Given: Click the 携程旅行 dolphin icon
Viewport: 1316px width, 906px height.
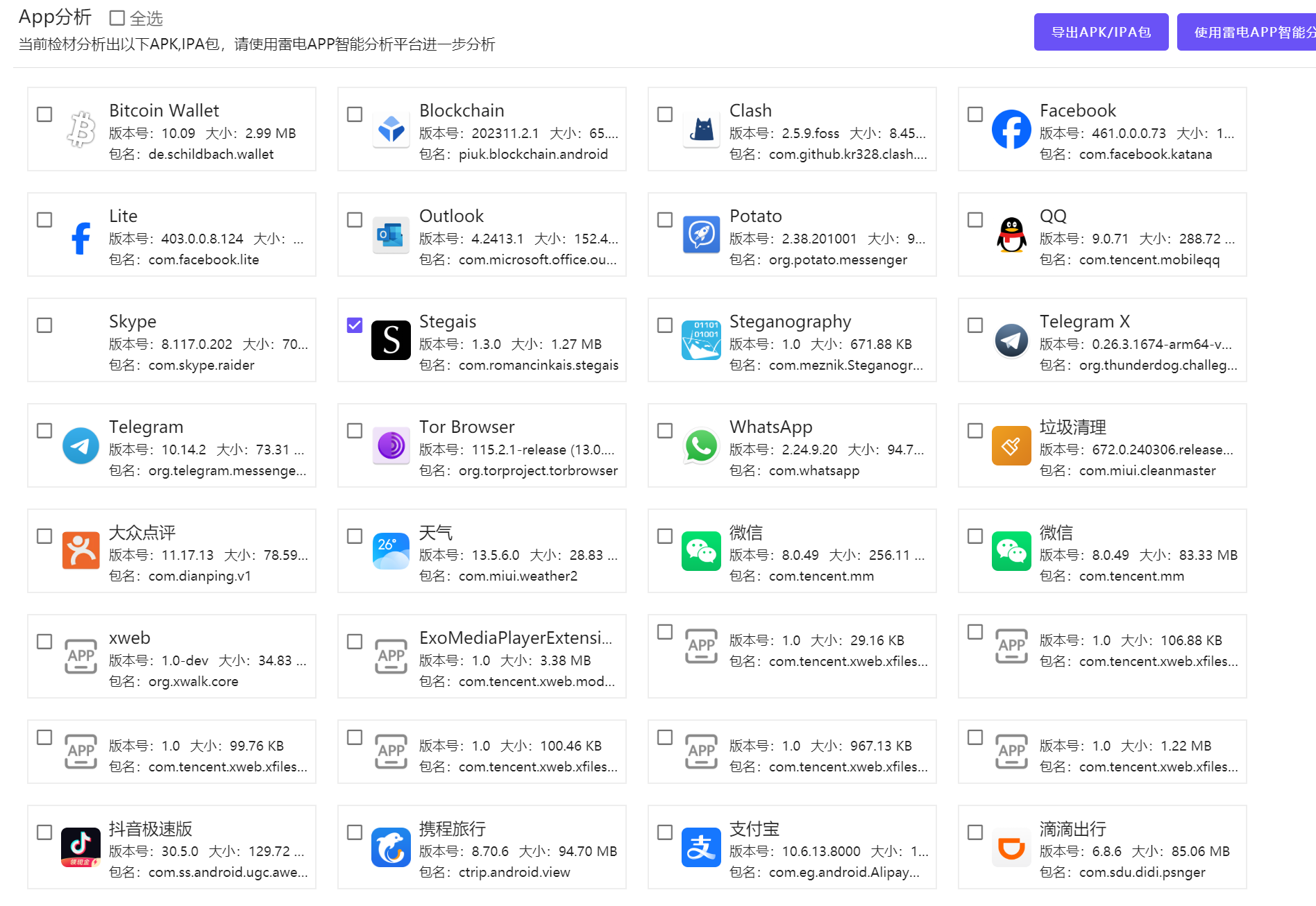Looking at the screenshot, I should point(391,848).
